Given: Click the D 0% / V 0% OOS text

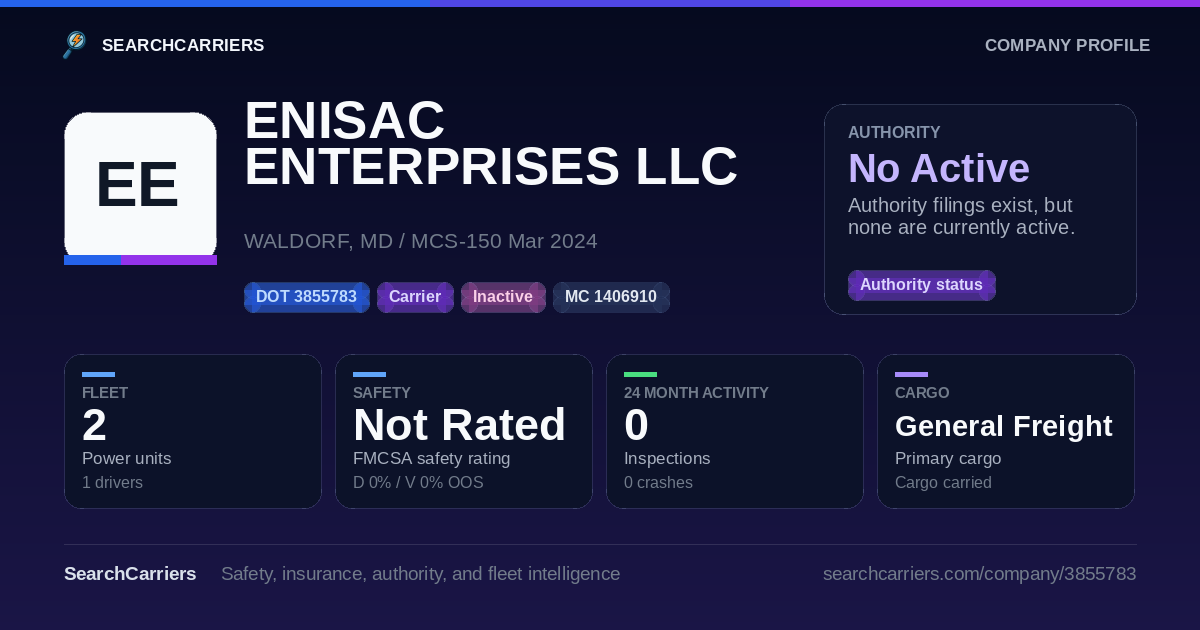Looking at the screenshot, I should (418, 482).
